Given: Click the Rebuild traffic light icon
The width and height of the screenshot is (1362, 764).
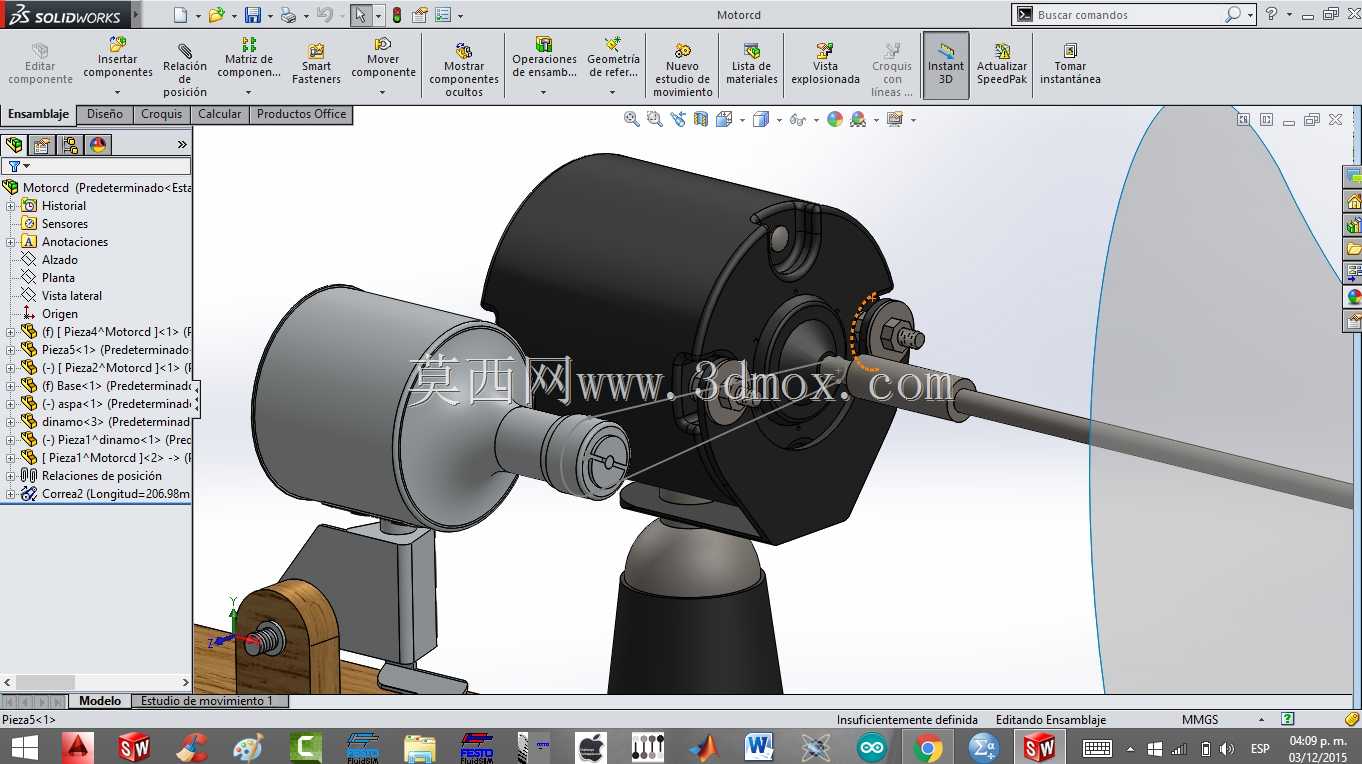Looking at the screenshot, I should pyautogui.click(x=397, y=15).
